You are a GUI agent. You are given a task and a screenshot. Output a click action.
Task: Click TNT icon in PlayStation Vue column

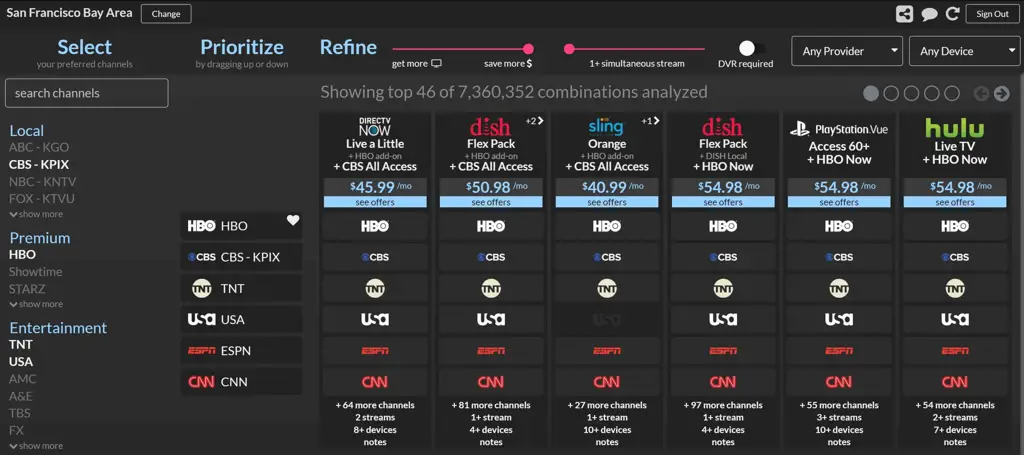click(839, 288)
